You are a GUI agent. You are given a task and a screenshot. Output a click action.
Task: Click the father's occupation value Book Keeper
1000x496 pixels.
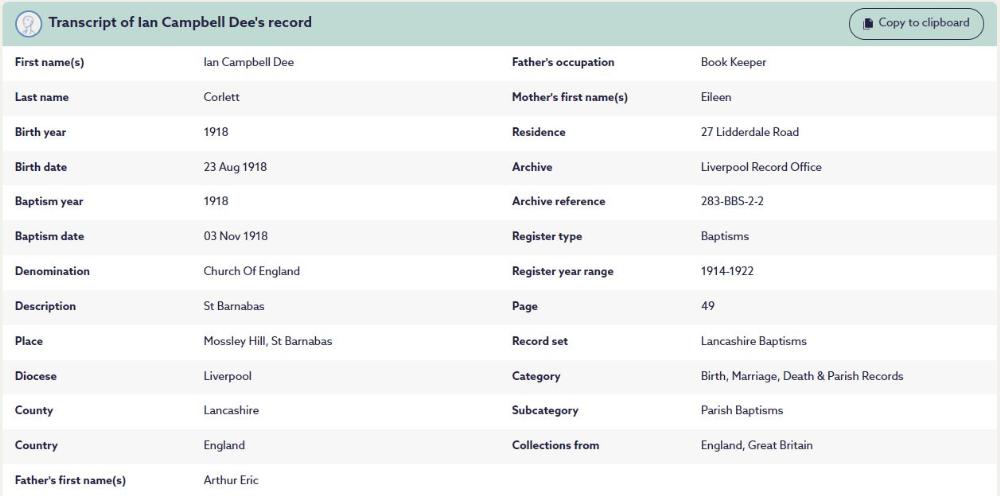pos(733,62)
